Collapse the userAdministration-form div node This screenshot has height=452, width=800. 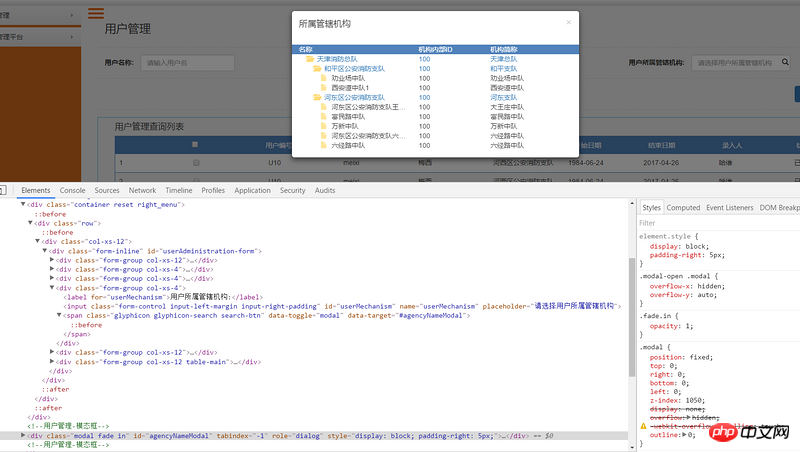point(44,250)
